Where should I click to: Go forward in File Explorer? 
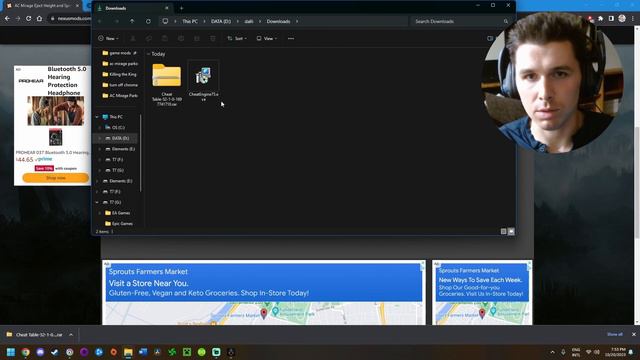pyautogui.click(x=116, y=21)
